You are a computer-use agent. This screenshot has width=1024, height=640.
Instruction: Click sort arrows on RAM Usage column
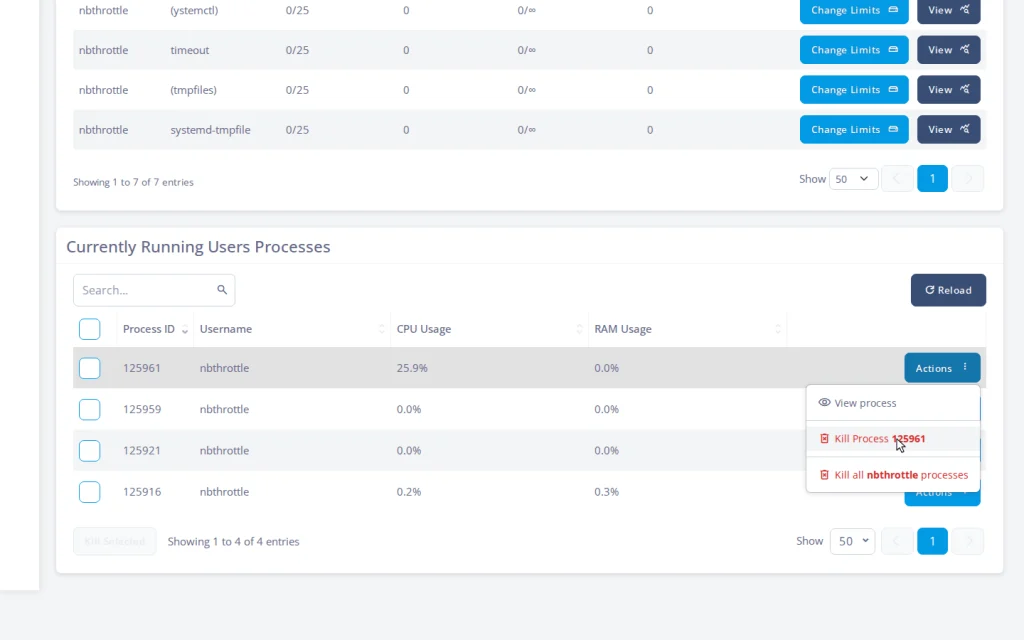point(778,329)
